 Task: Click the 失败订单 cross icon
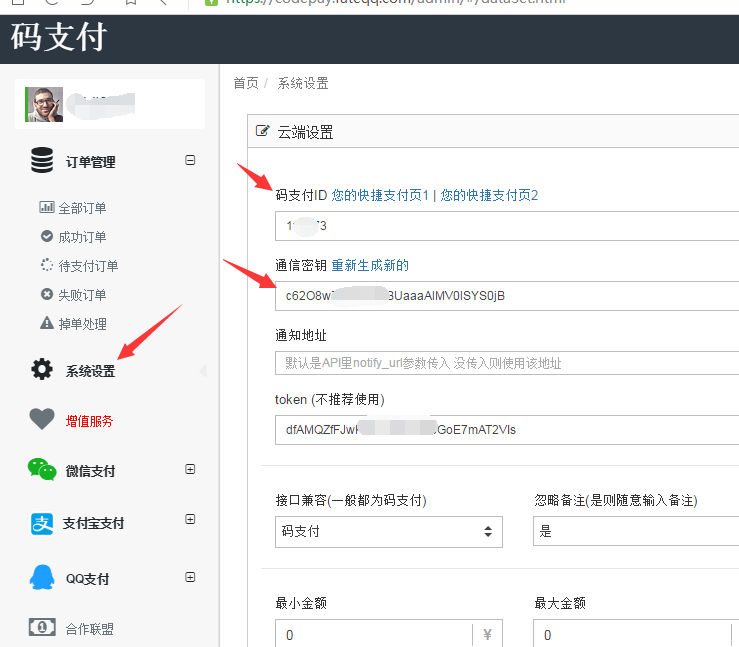click(x=47, y=294)
